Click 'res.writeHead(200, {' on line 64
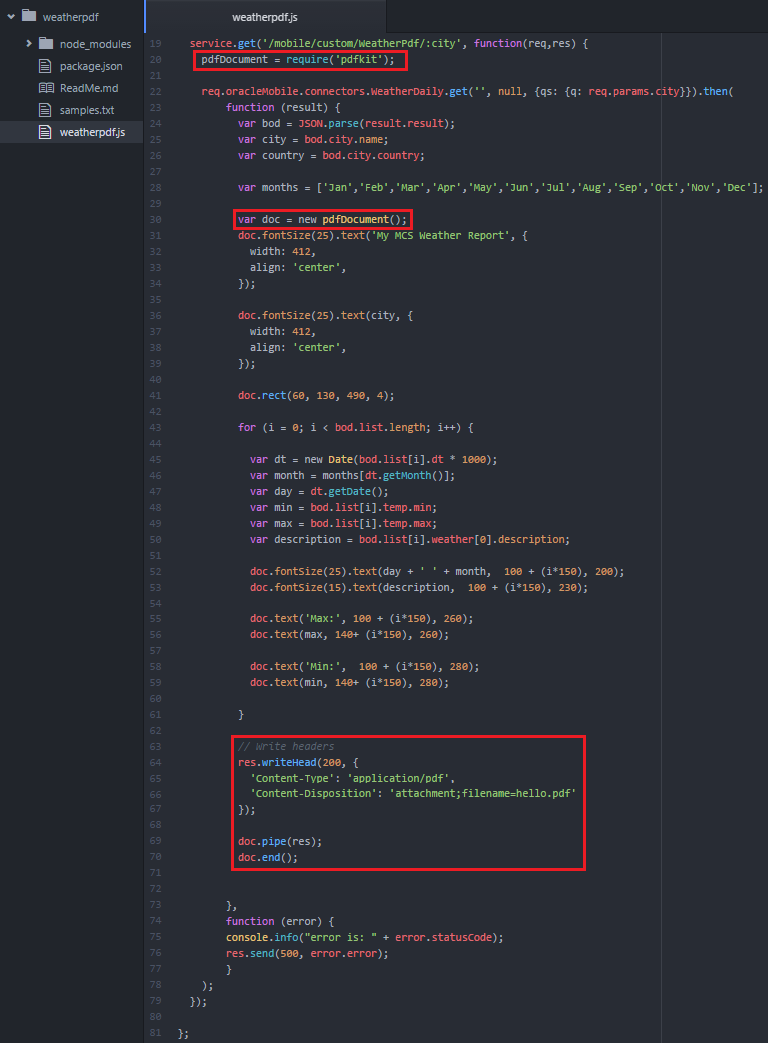 click(x=298, y=762)
